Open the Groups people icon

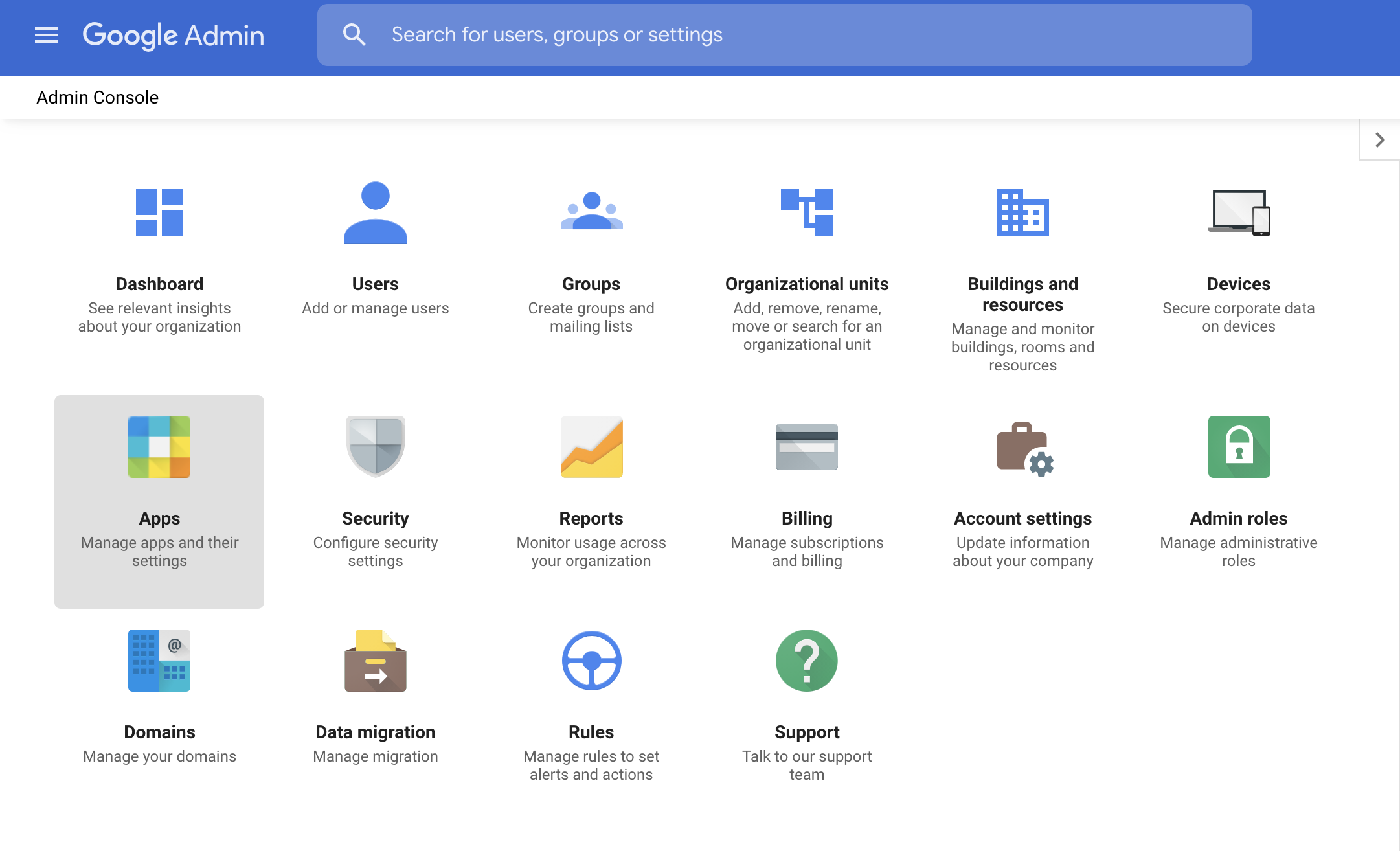tap(591, 211)
